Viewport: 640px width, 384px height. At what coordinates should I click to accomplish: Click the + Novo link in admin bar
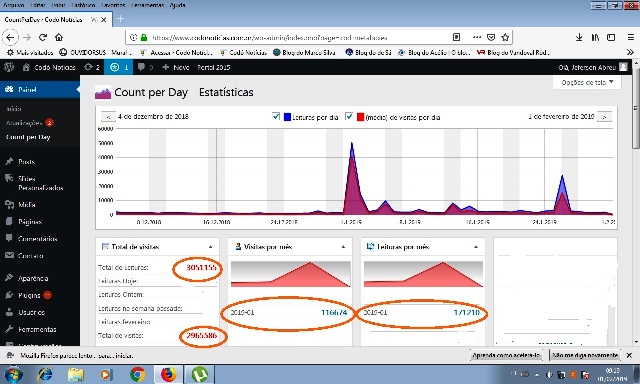click(176, 67)
